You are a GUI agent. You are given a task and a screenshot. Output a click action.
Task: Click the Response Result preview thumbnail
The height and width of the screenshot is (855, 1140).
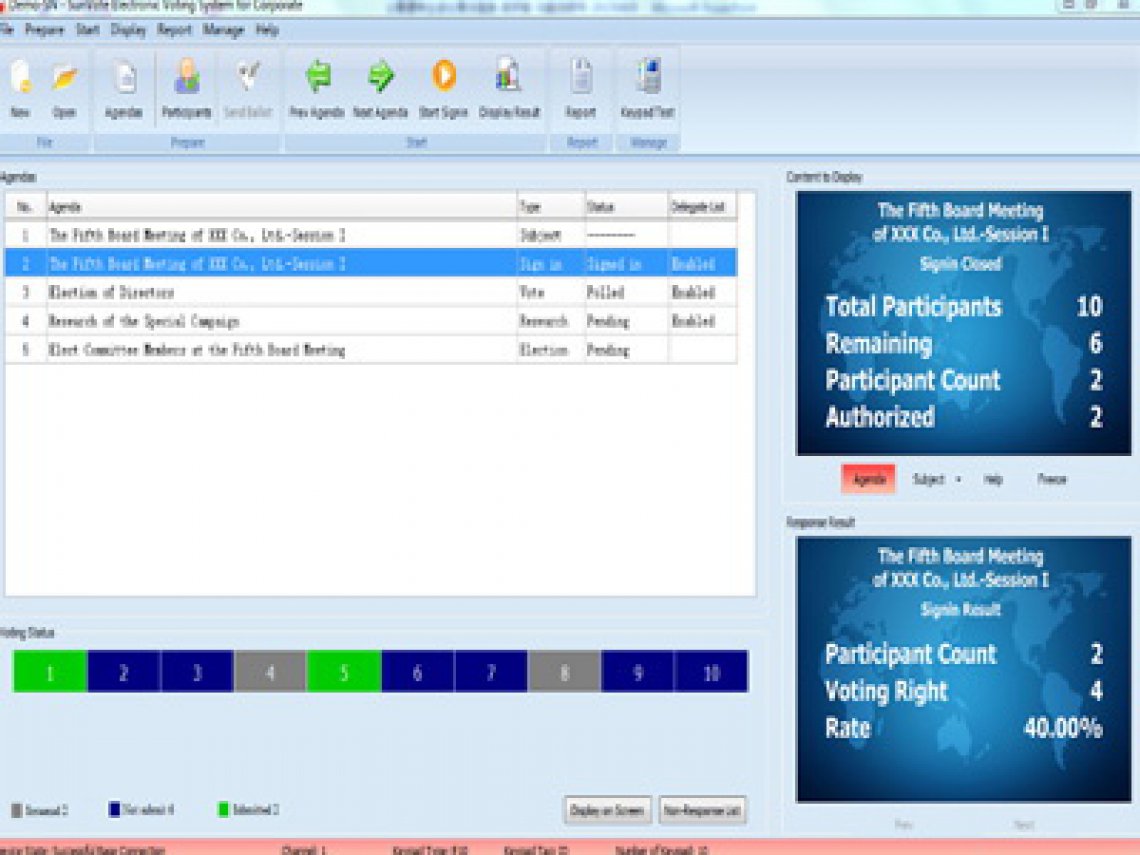point(963,670)
